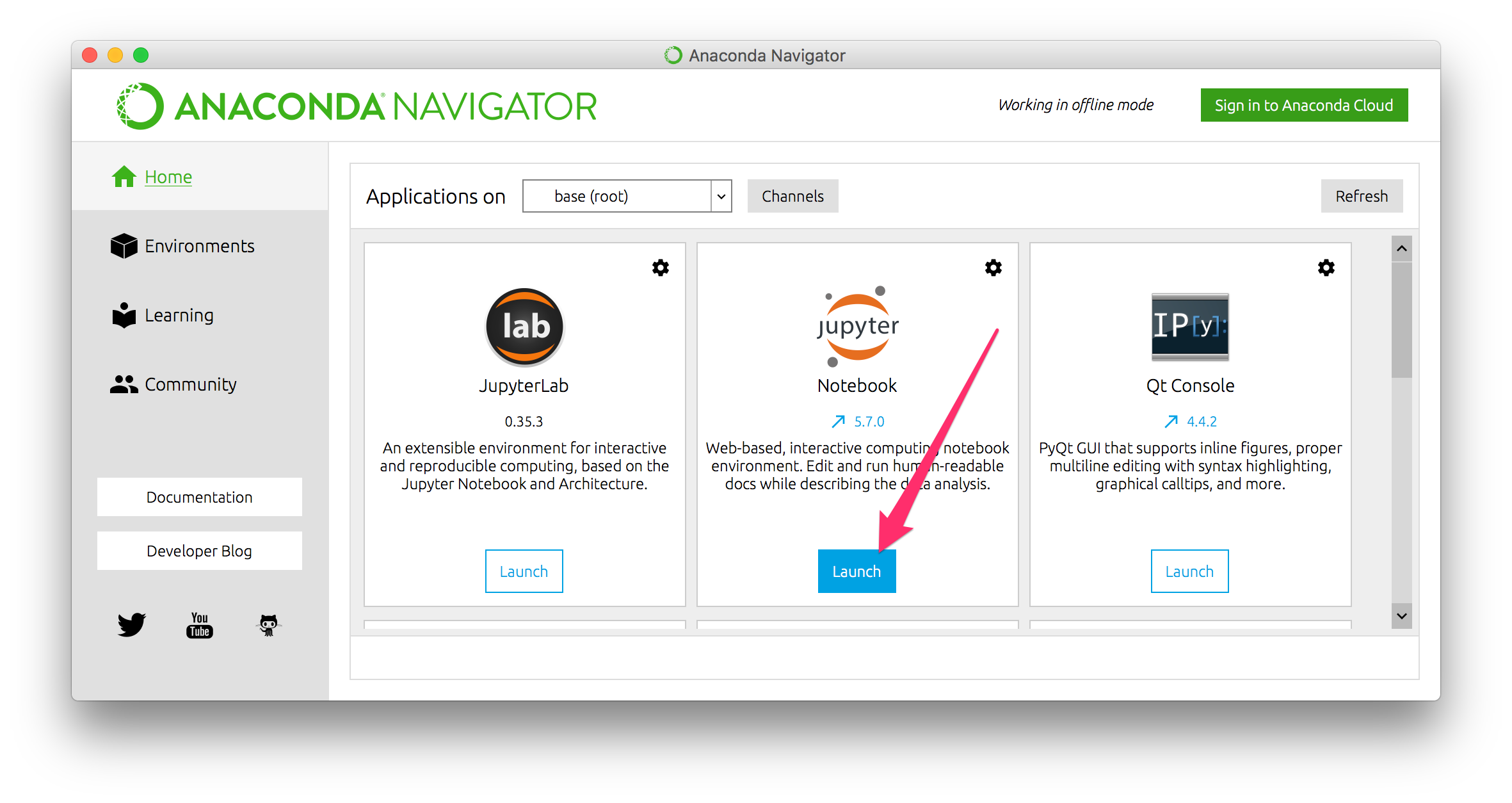Image resolution: width=1512 pixels, height=803 pixels.
Task: Open Qt Console gear options
Action: click(1326, 268)
